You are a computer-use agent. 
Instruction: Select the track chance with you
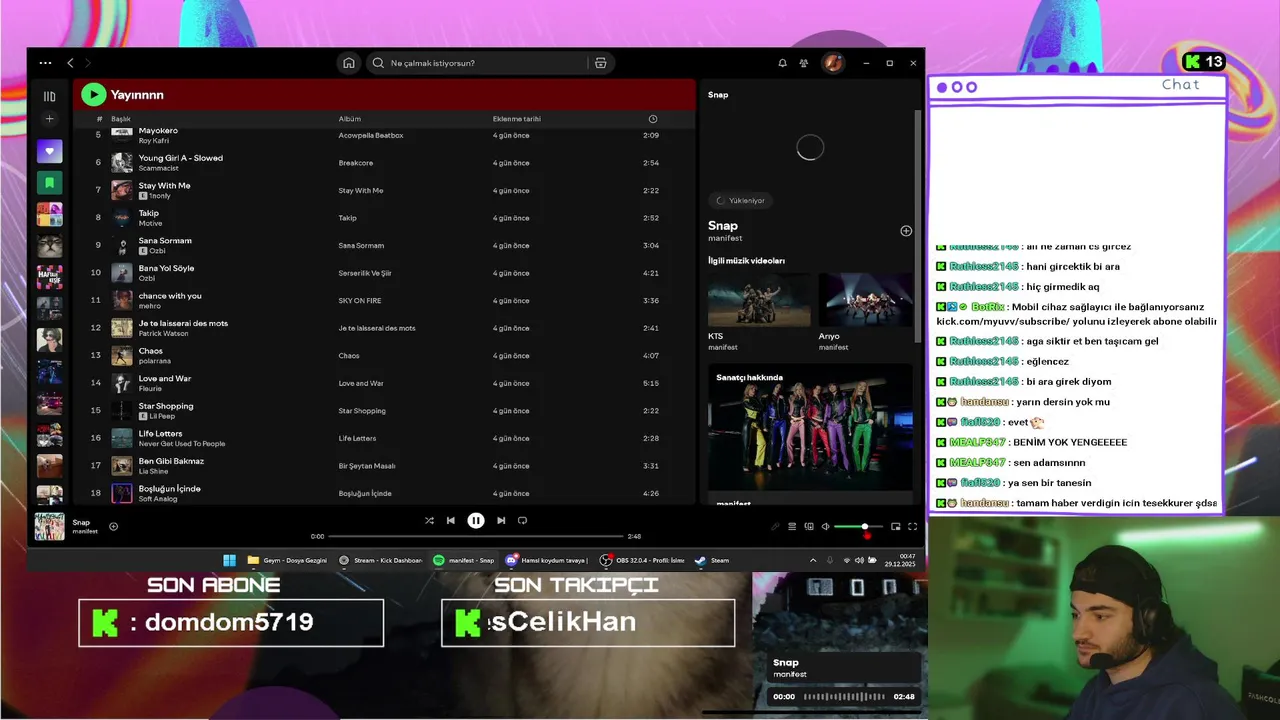click(170, 295)
